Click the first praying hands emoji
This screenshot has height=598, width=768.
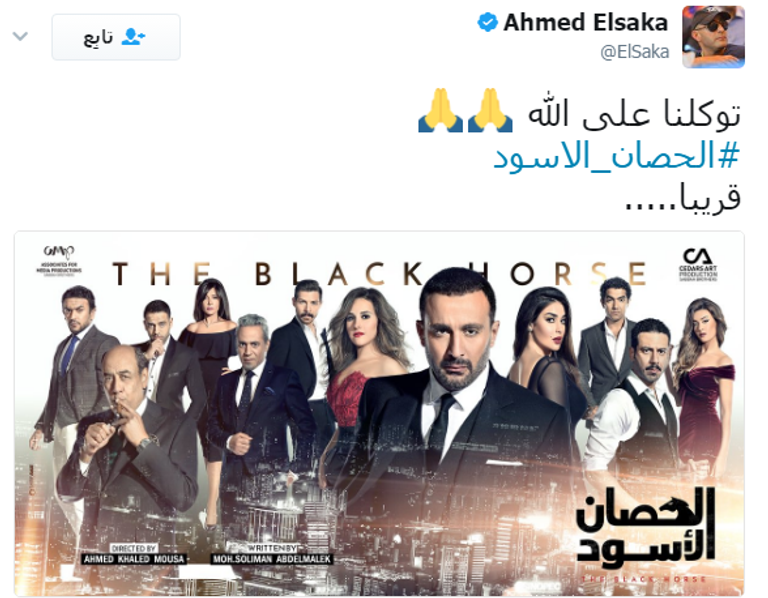pos(490,110)
